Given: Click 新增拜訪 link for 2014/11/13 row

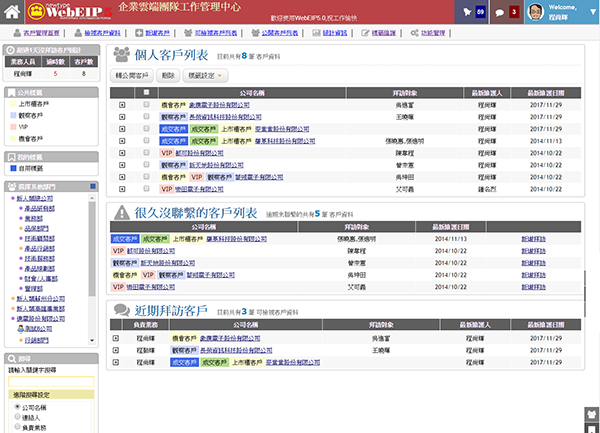Looking at the screenshot, I should [534, 239].
